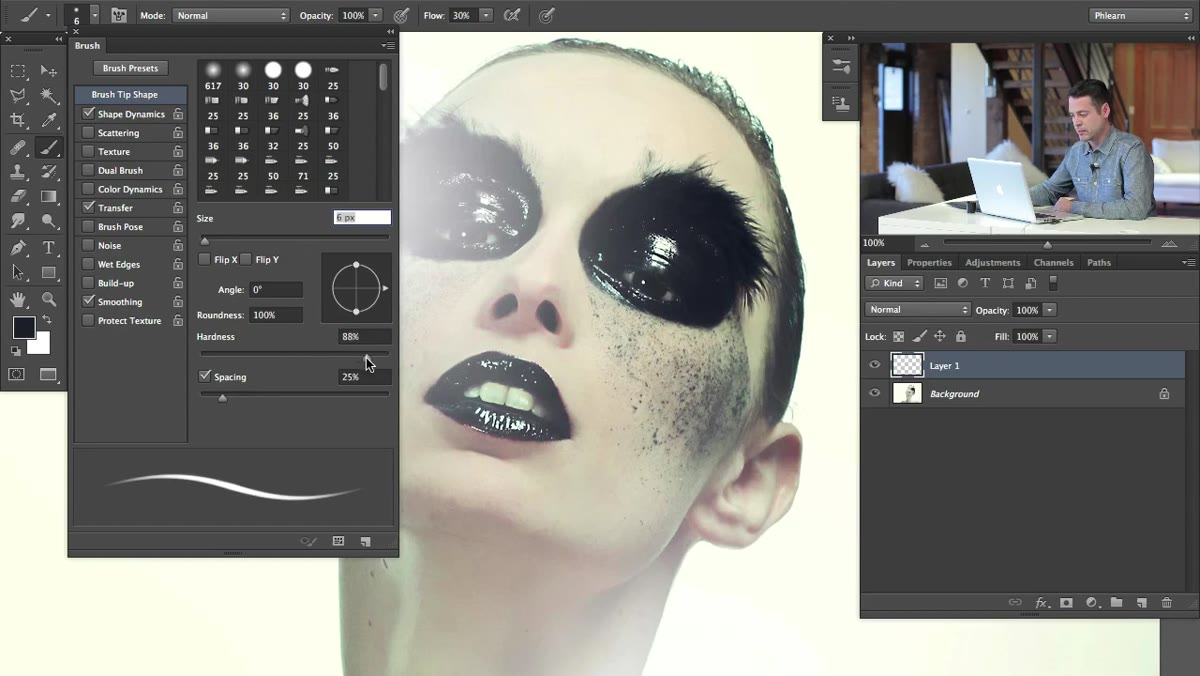Select the Eraser tool
The width and height of the screenshot is (1200, 676).
[x=18, y=197]
